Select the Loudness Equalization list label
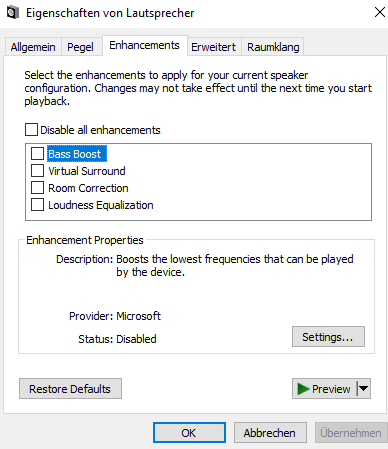Screen dimensions: 388x449 (101, 205)
